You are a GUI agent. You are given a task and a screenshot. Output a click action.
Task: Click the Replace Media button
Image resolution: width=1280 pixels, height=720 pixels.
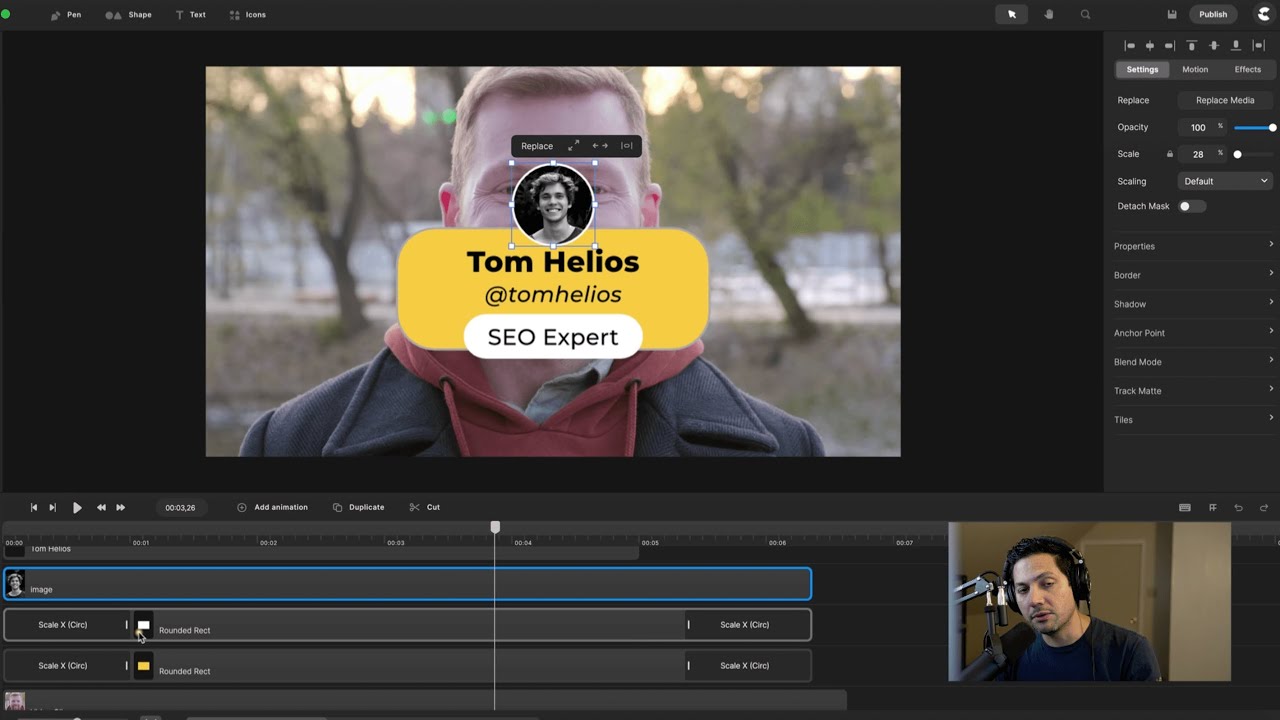point(1225,100)
